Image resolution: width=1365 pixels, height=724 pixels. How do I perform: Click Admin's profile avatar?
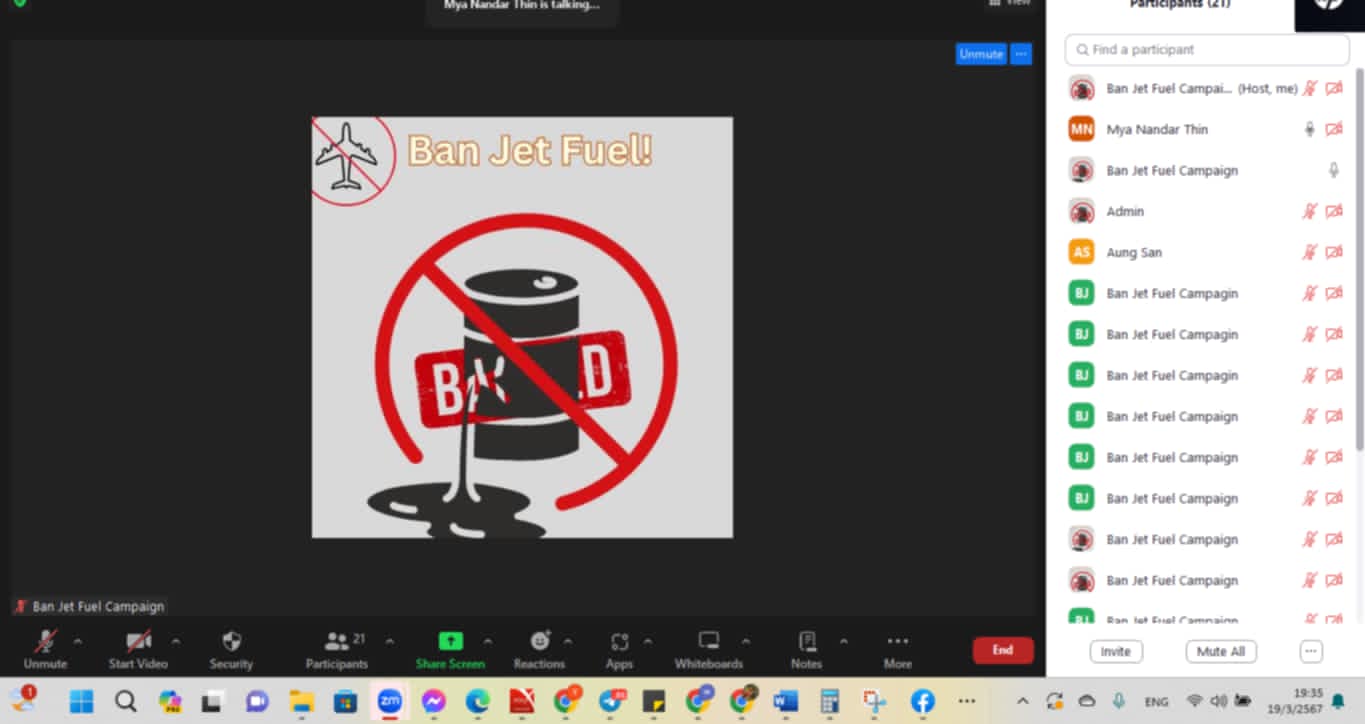coord(1081,211)
